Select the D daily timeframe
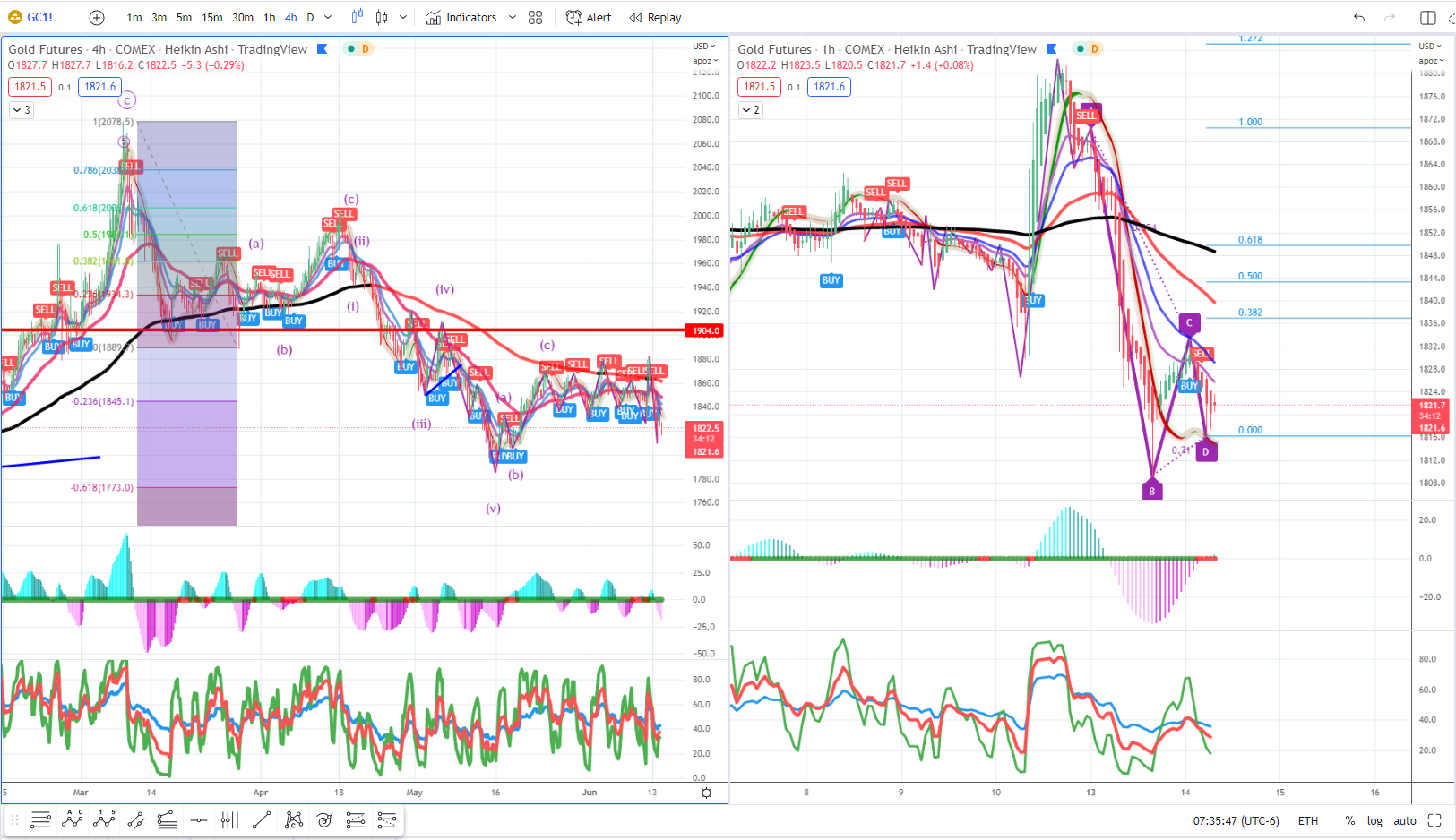This screenshot has height=840, width=1456. click(311, 18)
